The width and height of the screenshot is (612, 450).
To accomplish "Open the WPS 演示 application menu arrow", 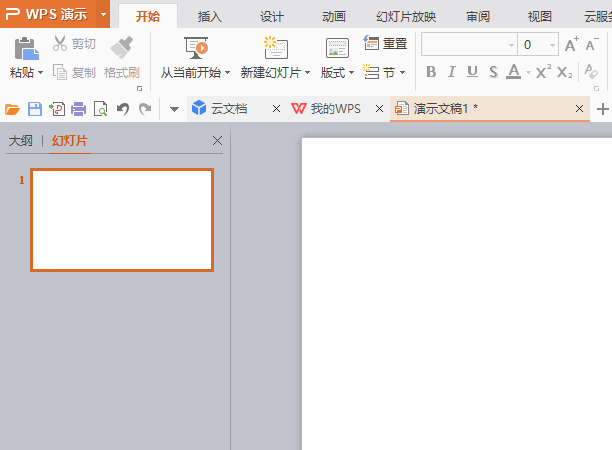I will click(103, 14).
